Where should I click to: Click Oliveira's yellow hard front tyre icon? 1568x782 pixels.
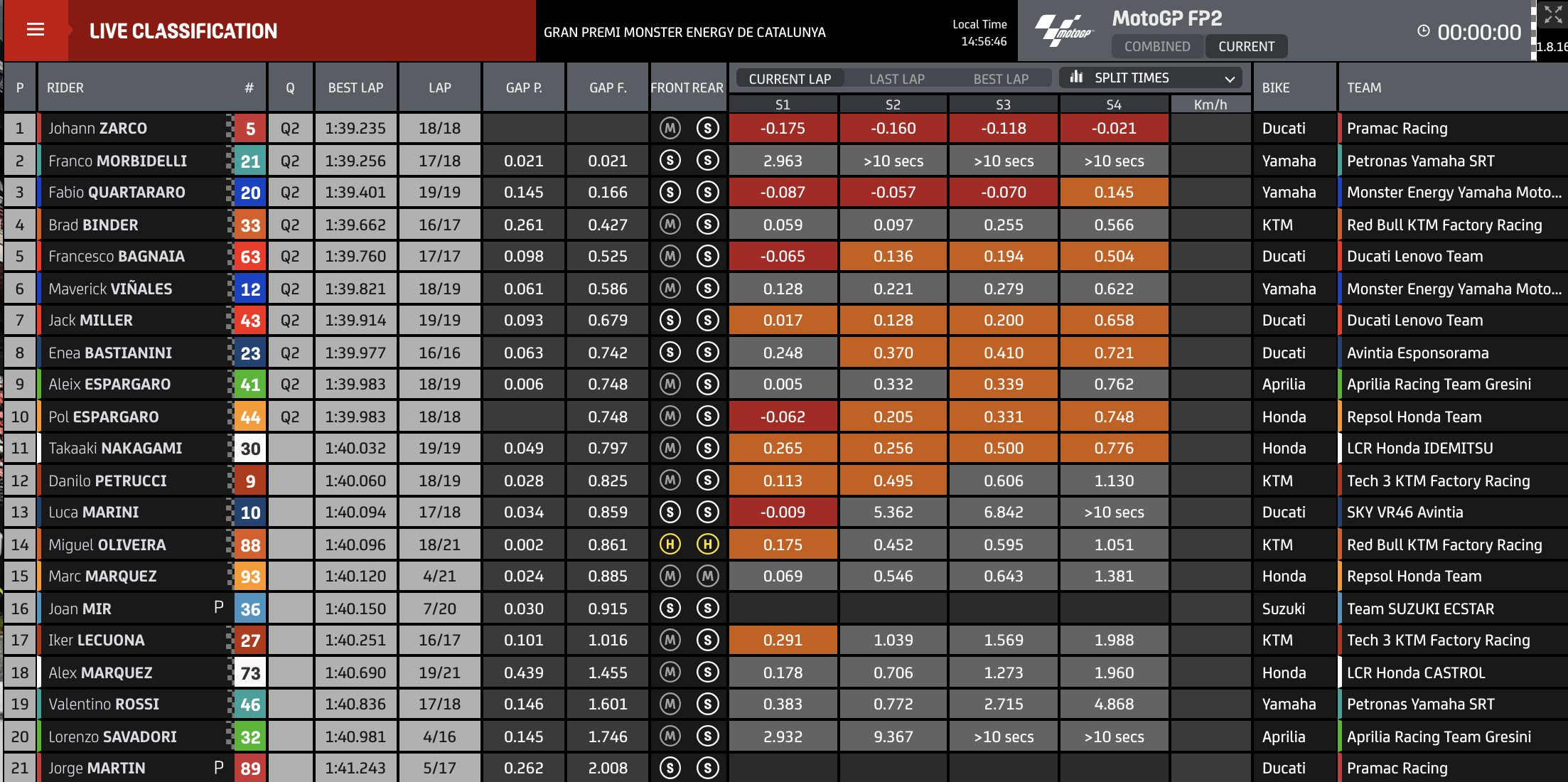coord(670,545)
